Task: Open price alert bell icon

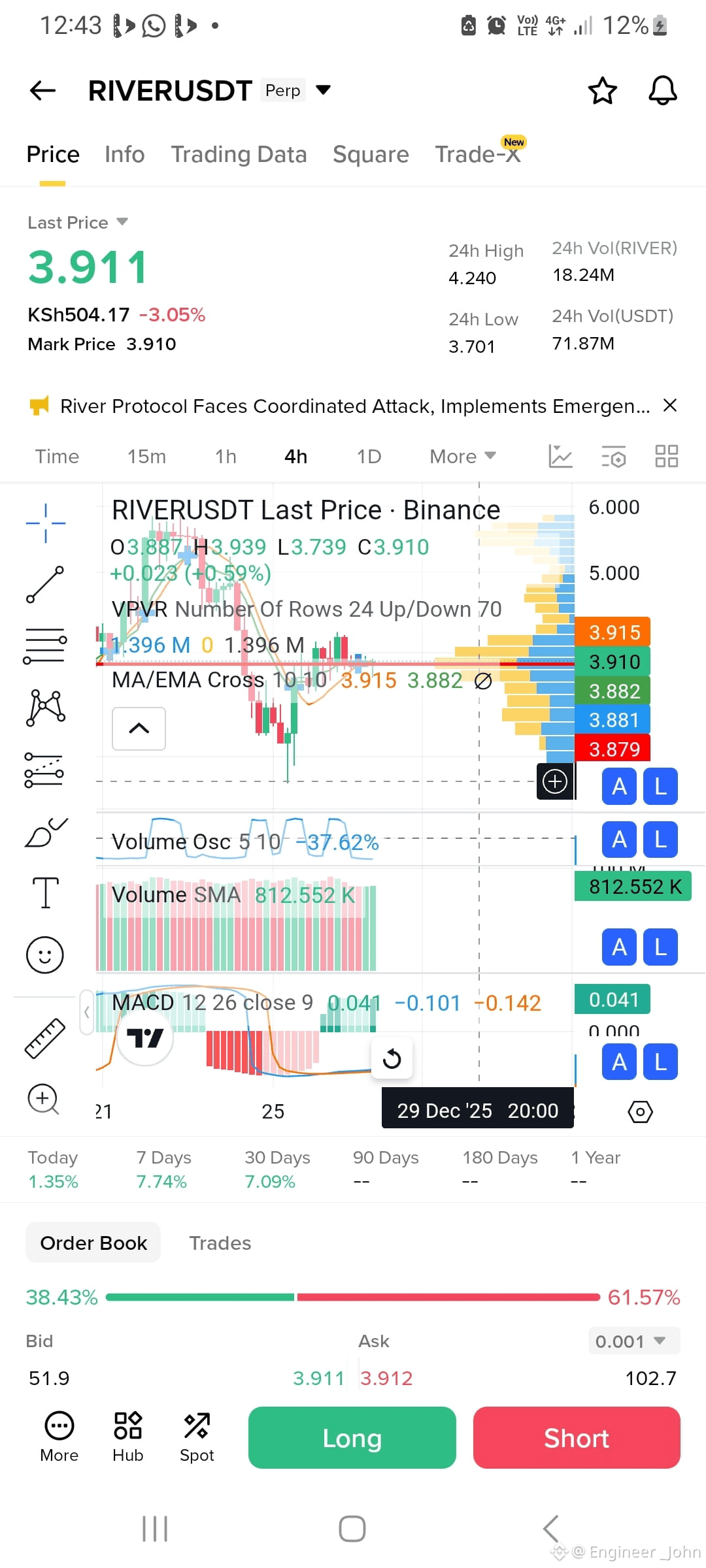Action: click(x=662, y=90)
